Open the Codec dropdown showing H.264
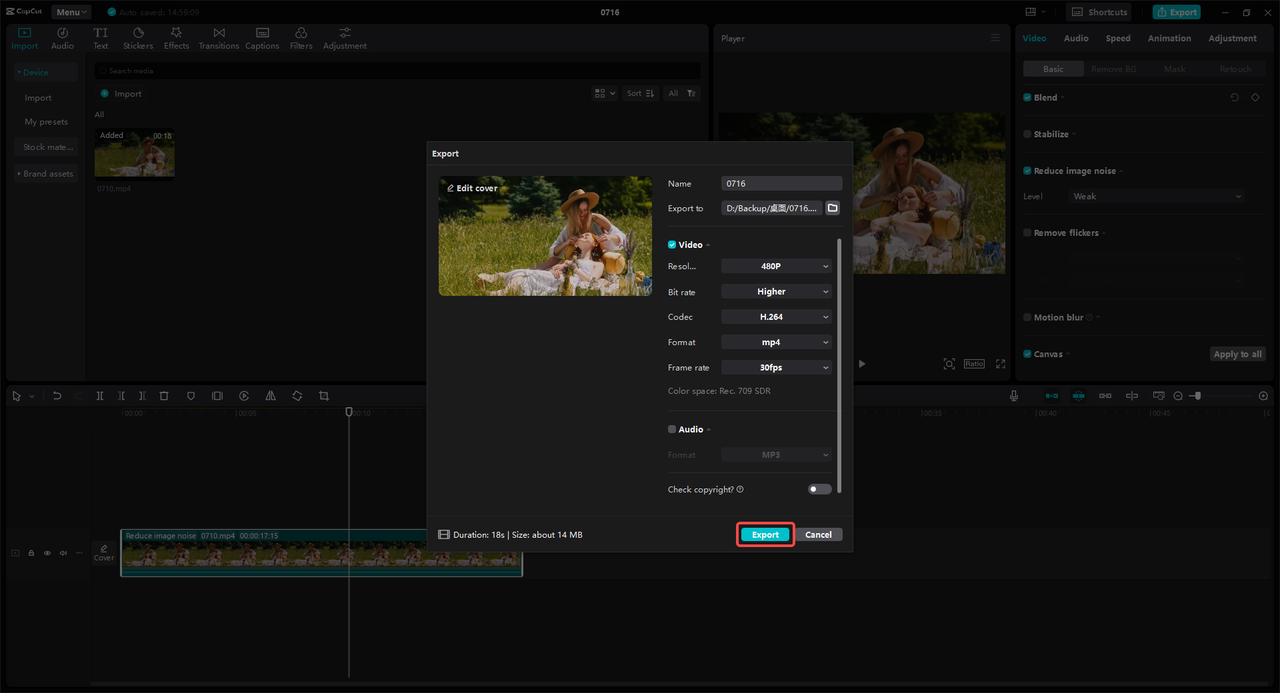Viewport: 1280px width, 693px height. tap(776, 317)
